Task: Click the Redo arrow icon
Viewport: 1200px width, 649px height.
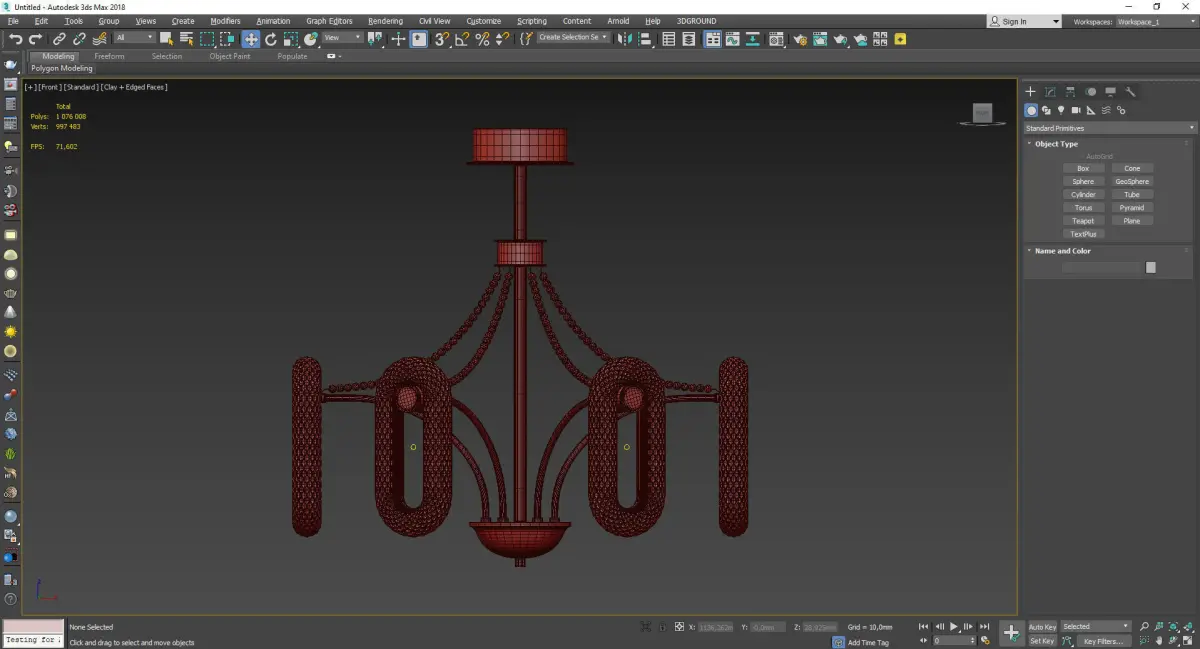Action: point(36,39)
